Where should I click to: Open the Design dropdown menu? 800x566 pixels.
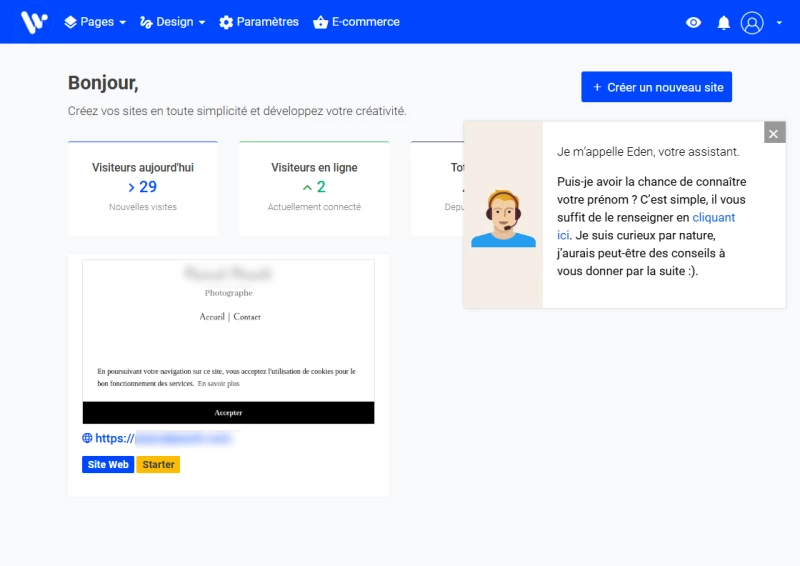[172, 22]
